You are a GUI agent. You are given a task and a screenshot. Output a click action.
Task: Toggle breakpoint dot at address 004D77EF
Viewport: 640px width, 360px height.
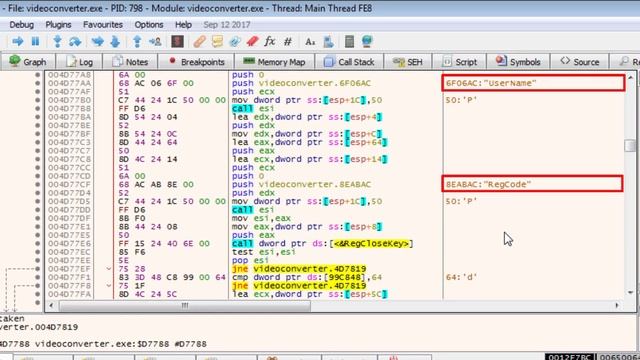(38, 269)
